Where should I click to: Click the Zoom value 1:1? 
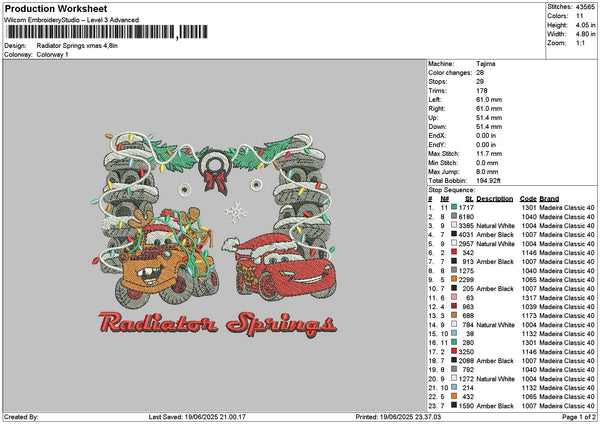[x=580, y=43]
